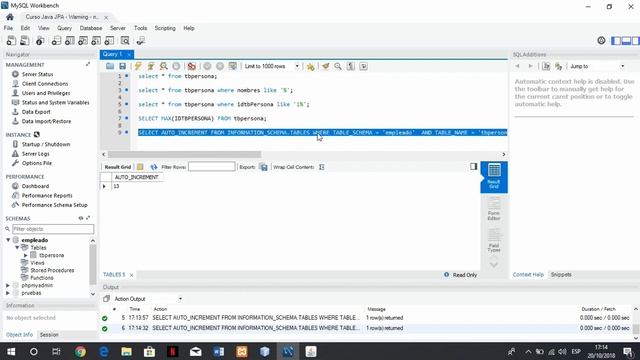Viewport: 640px width, 360px height.
Task: Switch to the Session tab
Action: 49,335
